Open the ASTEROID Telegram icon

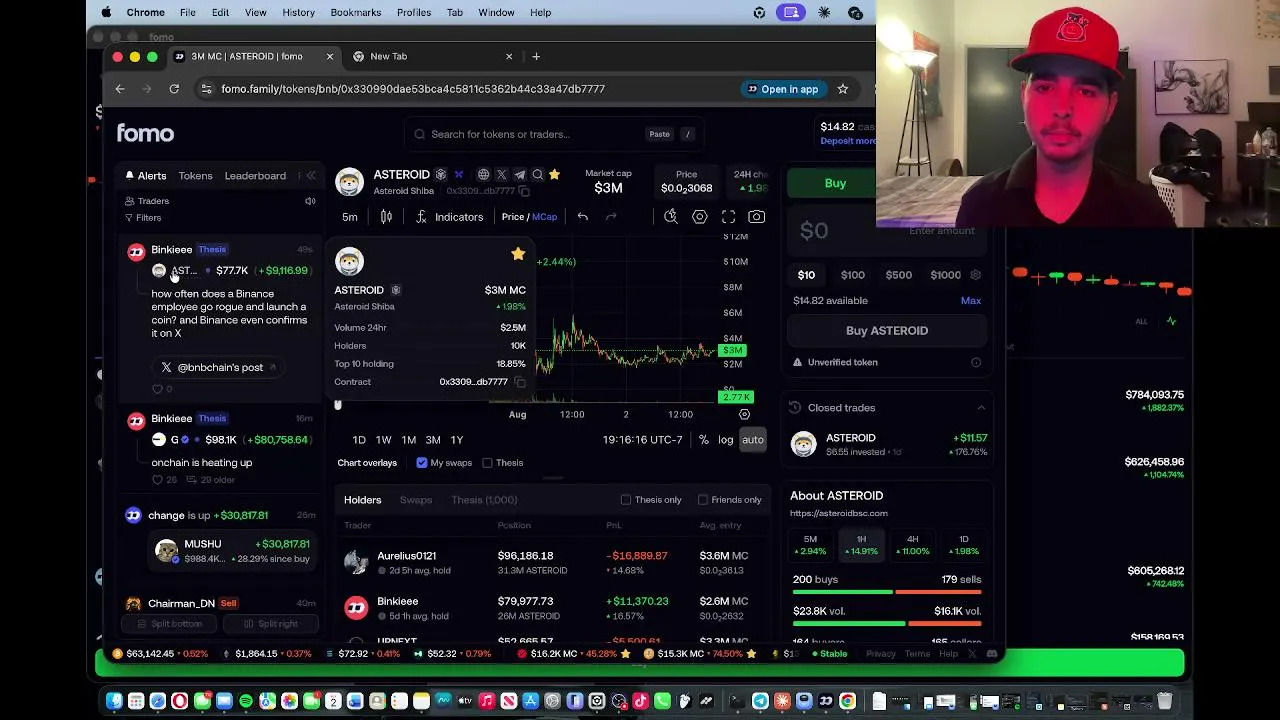point(519,175)
